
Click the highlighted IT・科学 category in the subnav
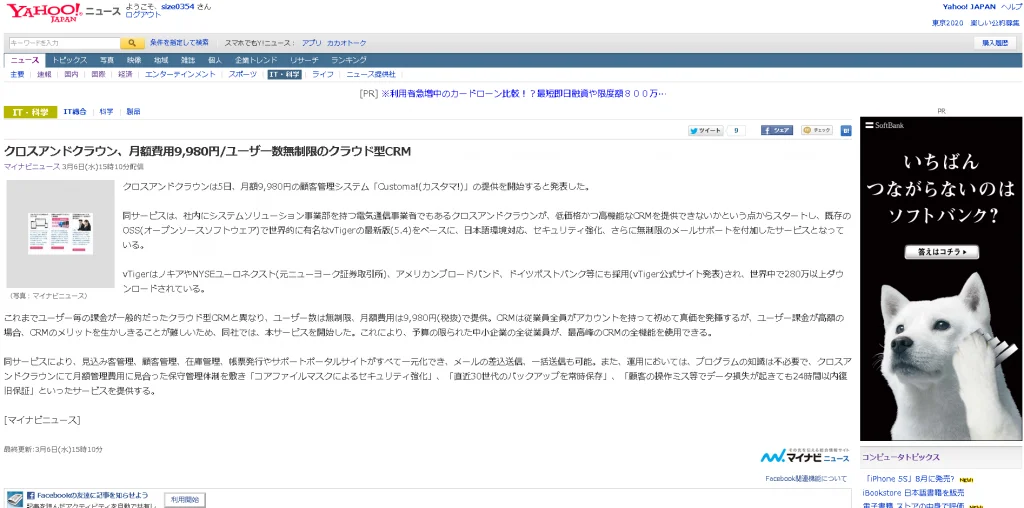285,74
